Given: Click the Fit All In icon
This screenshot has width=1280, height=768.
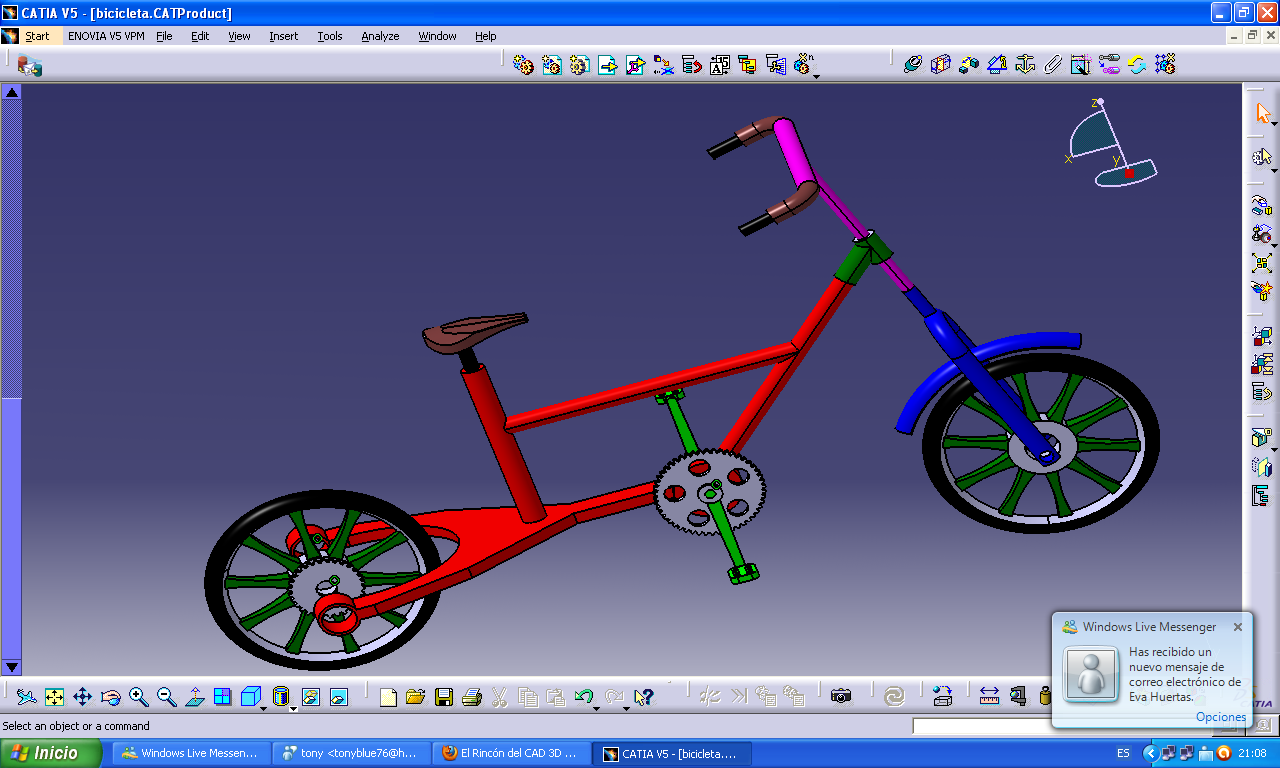Looking at the screenshot, I should 55,696.
